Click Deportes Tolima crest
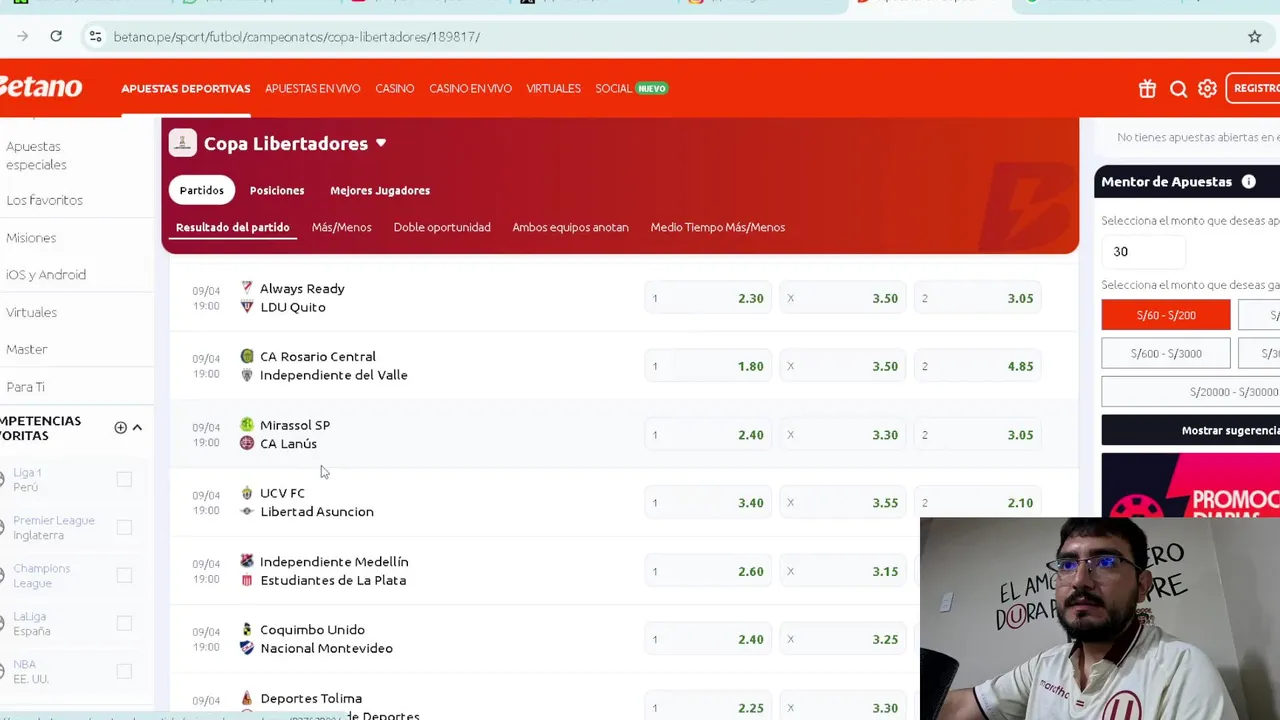 tap(247, 698)
